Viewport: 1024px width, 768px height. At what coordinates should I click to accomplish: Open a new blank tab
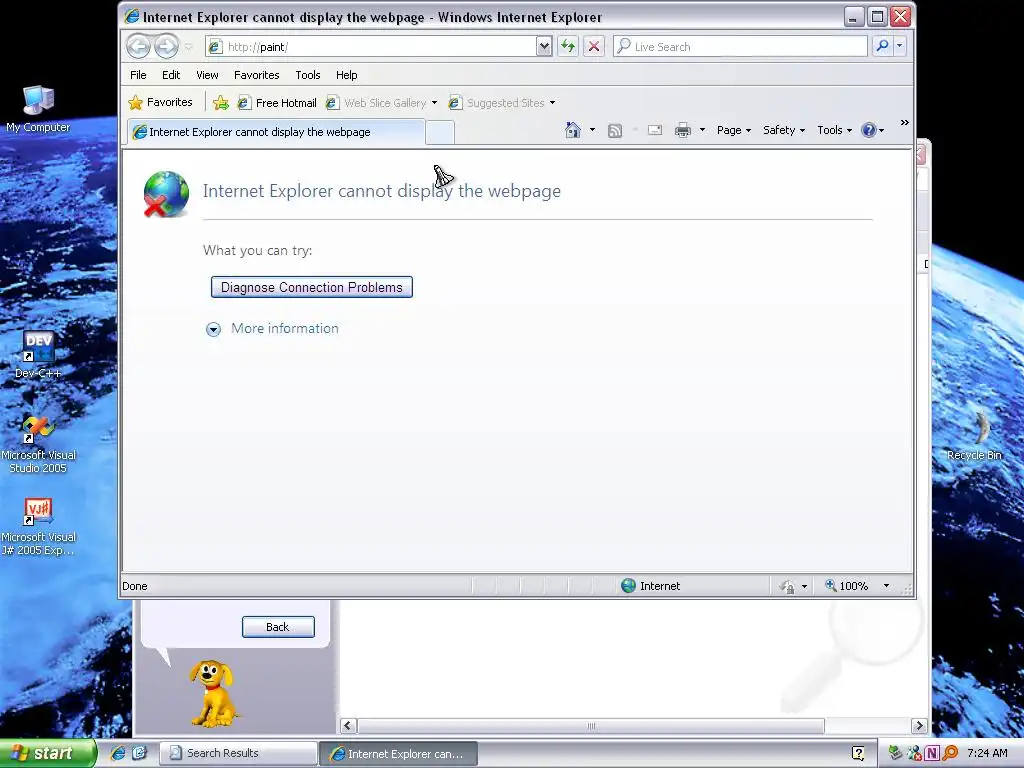(x=440, y=133)
